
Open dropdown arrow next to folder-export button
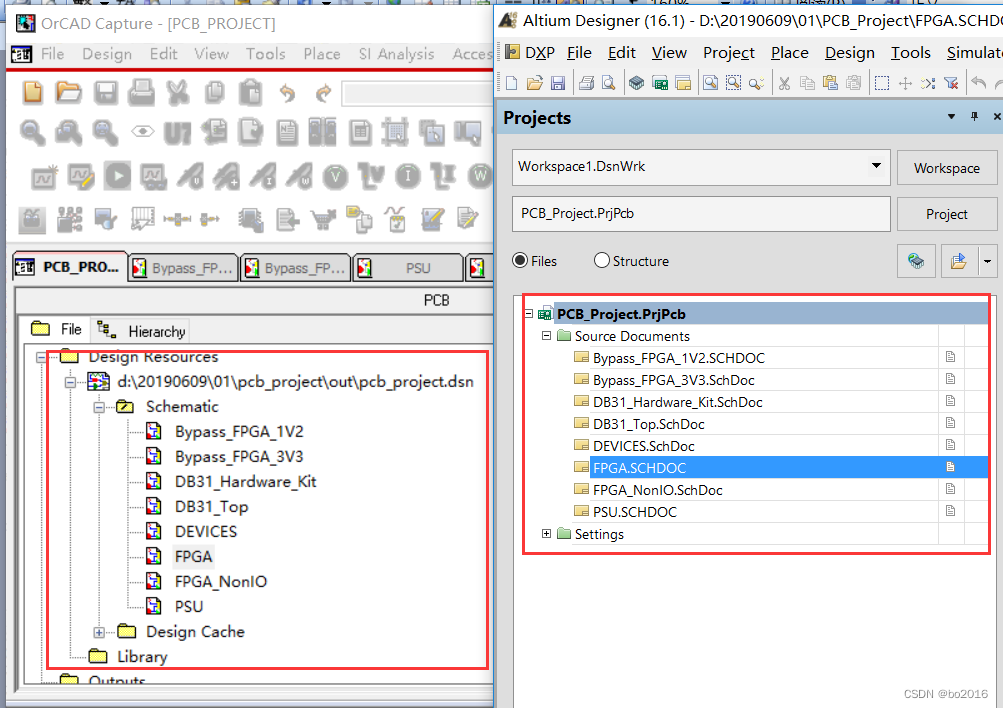pos(987,261)
